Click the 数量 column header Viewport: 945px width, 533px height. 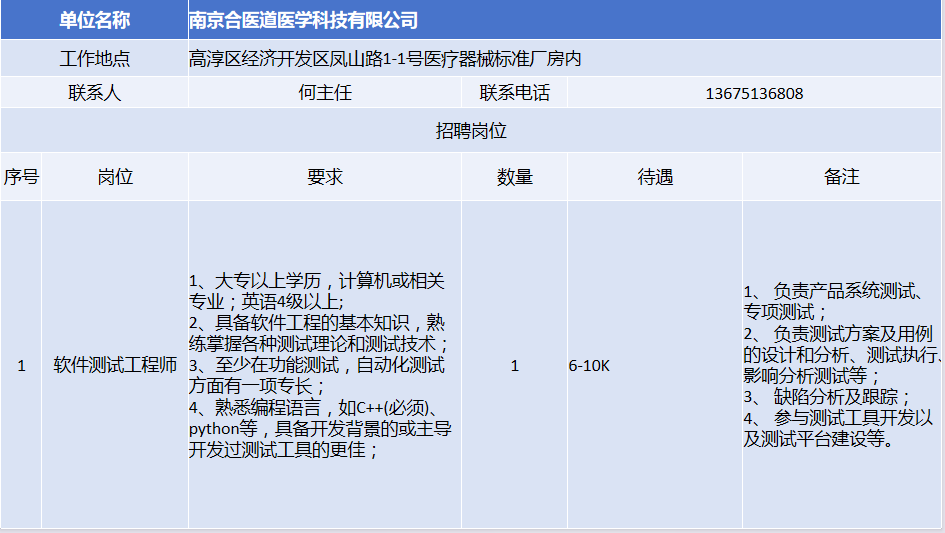[514, 177]
